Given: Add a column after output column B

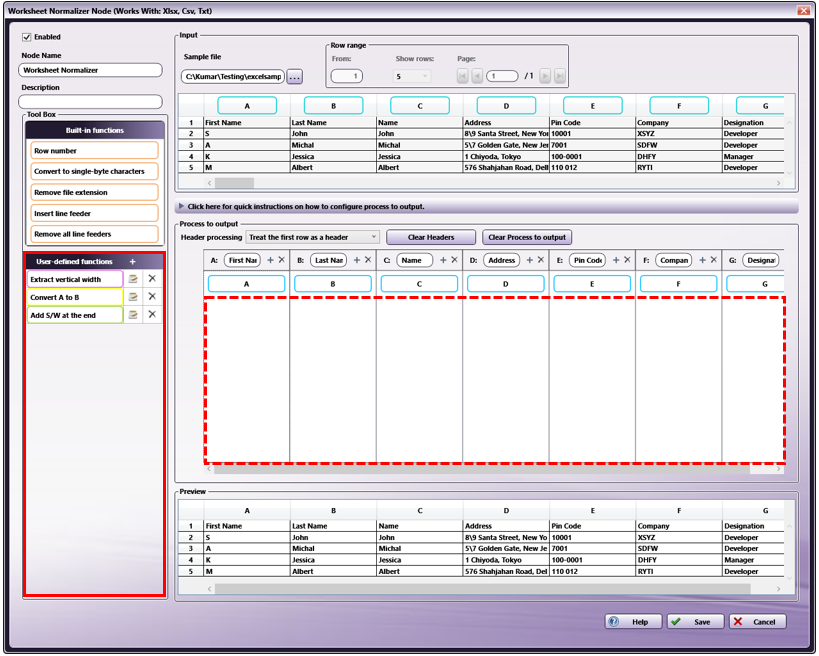Looking at the screenshot, I should (x=357, y=260).
